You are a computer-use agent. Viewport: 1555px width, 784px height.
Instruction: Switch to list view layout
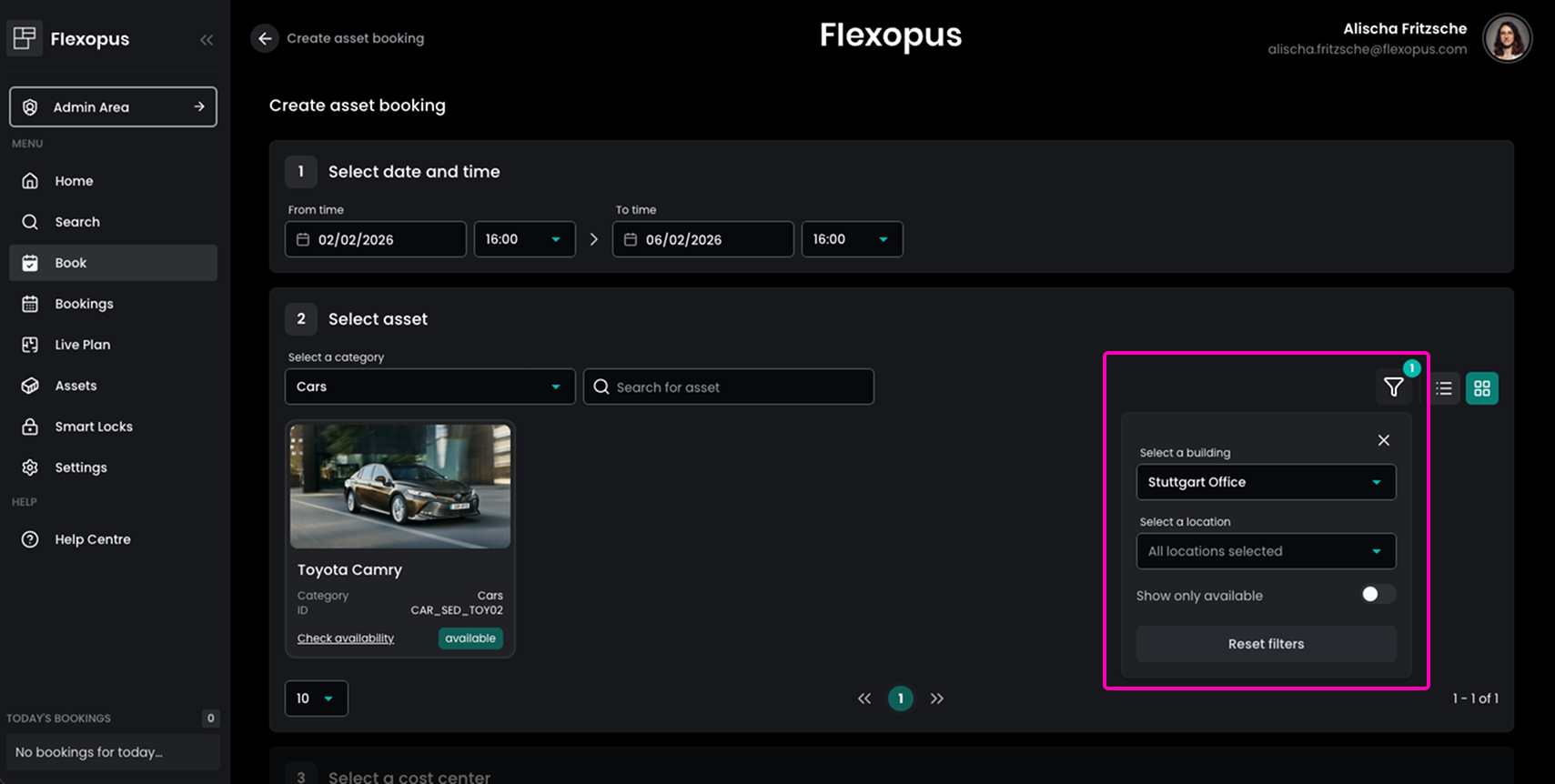(x=1444, y=388)
